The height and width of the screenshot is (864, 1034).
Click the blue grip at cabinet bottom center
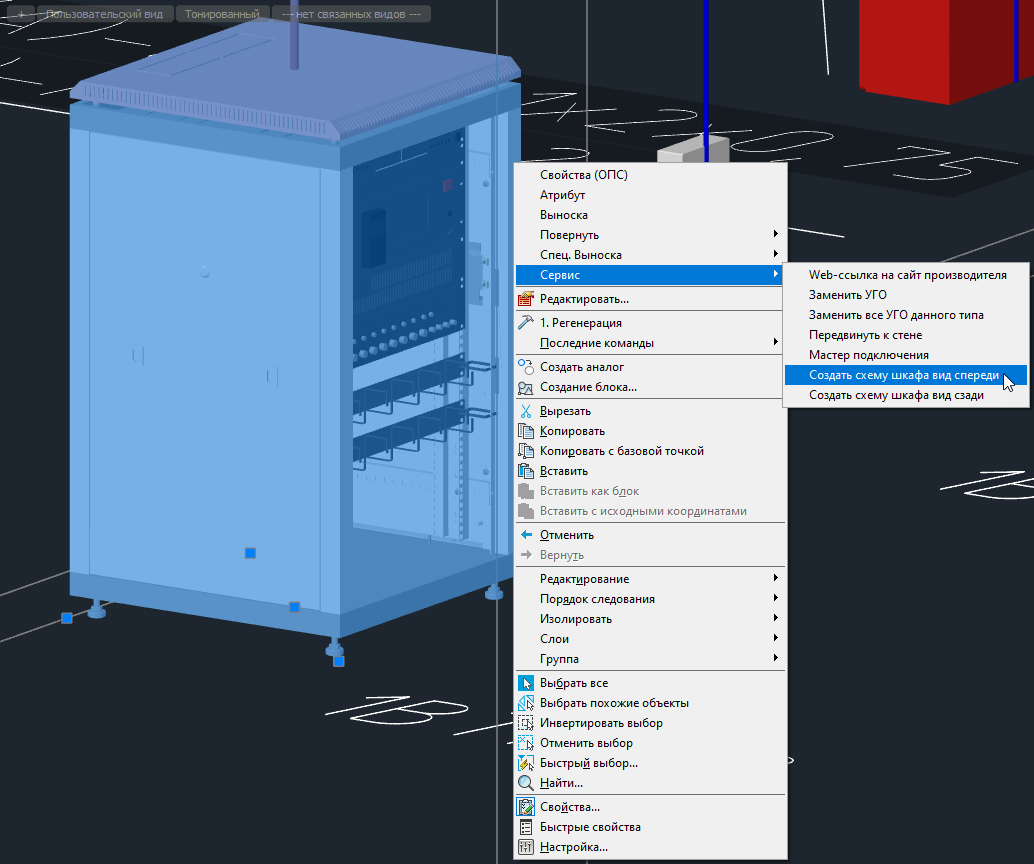click(x=294, y=607)
